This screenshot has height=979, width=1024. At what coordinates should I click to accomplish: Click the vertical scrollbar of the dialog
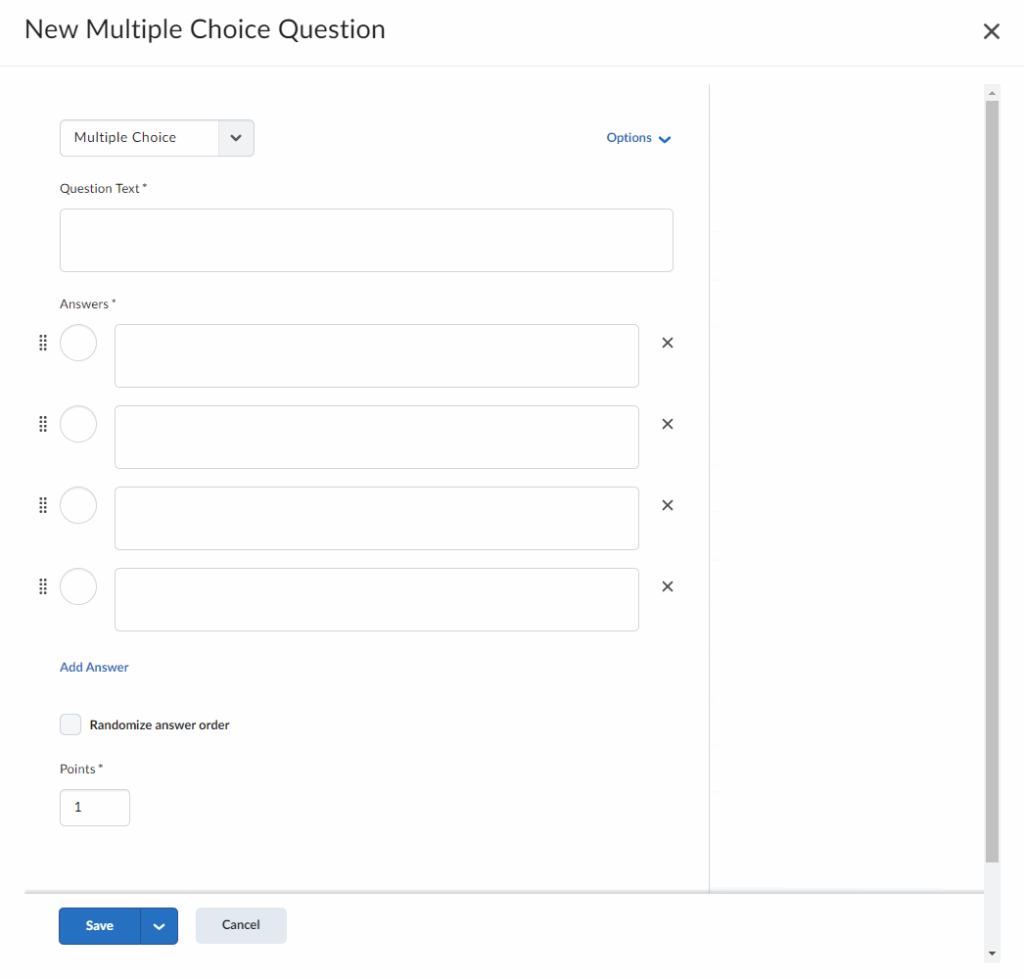(991, 480)
